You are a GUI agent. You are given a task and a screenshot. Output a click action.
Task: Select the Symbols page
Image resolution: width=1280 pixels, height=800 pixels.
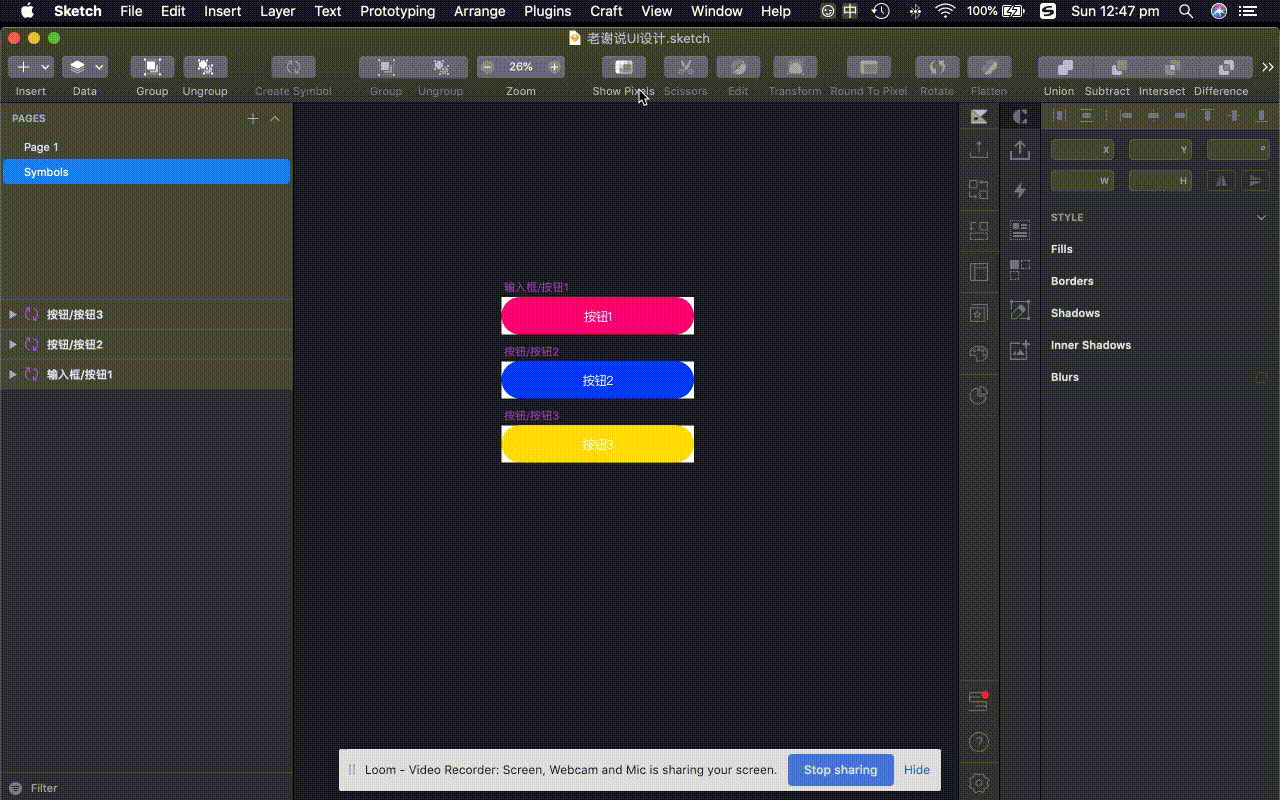pos(146,172)
